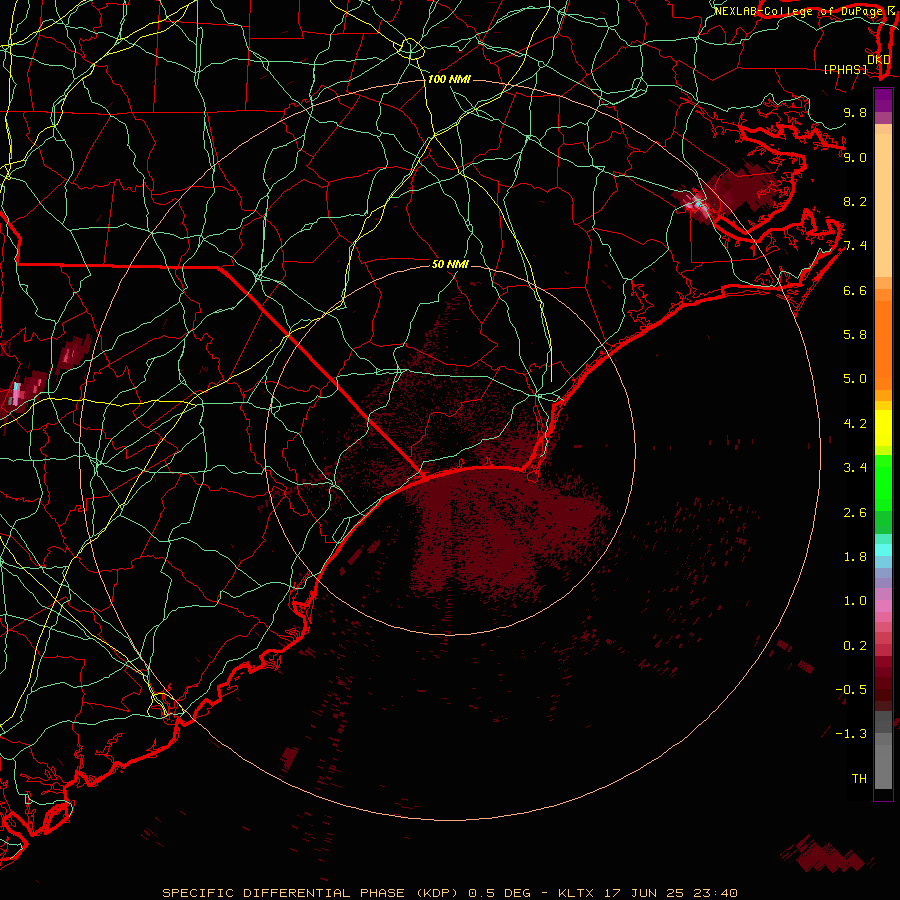Viewport: 900px width, 900px height.
Task: Click the 7.4 value on the color scale
Action: [x=855, y=246]
